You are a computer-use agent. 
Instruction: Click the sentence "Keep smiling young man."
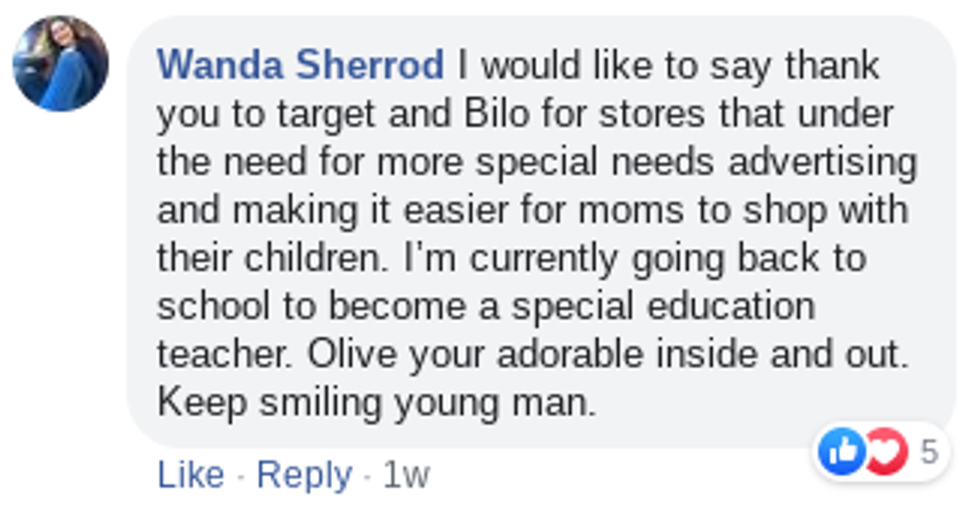[376, 403]
